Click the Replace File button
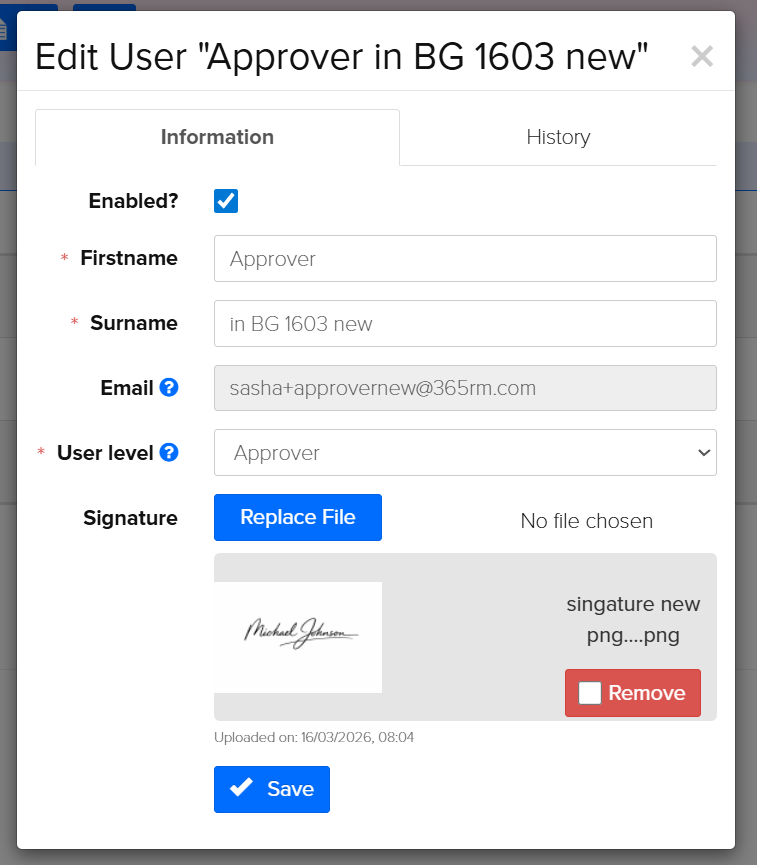The image size is (757, 865). coord(297,517)
